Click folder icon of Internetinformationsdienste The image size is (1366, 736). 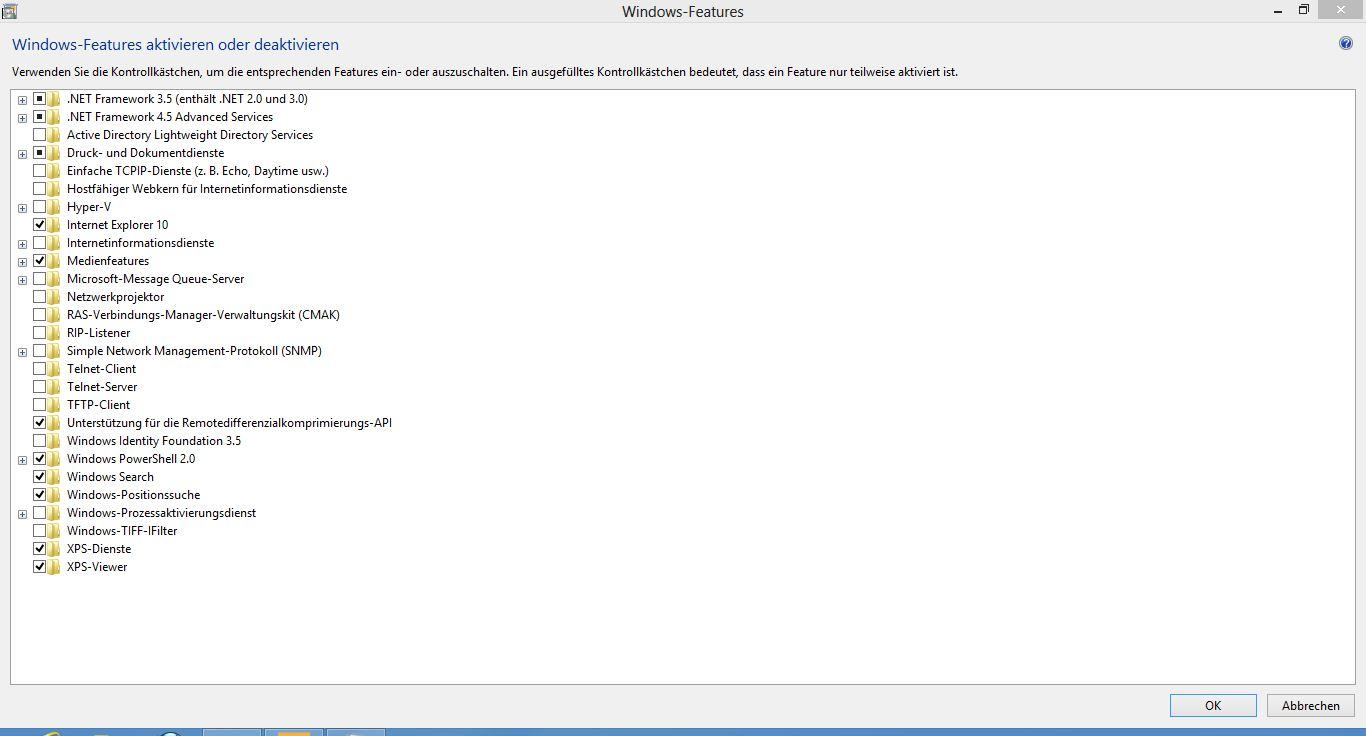(x=54, y=243)
